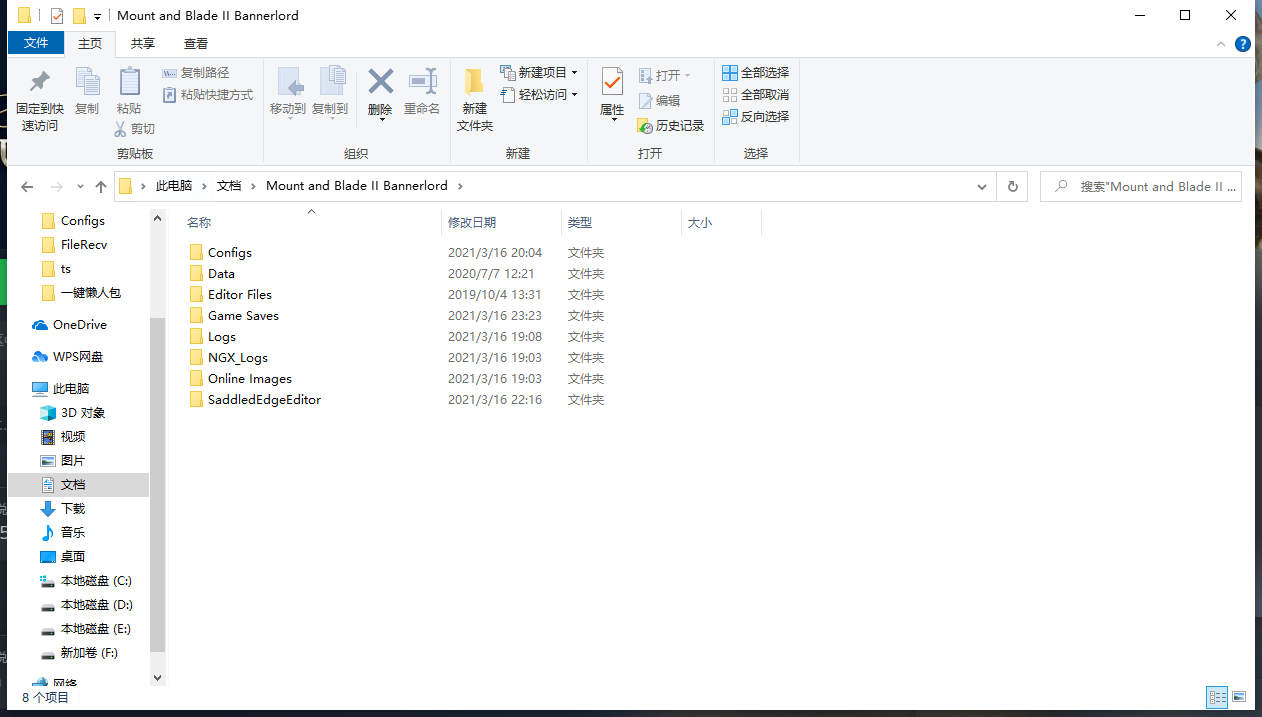
Task: Open the address bar history dropdown
Action: (982, 186)
